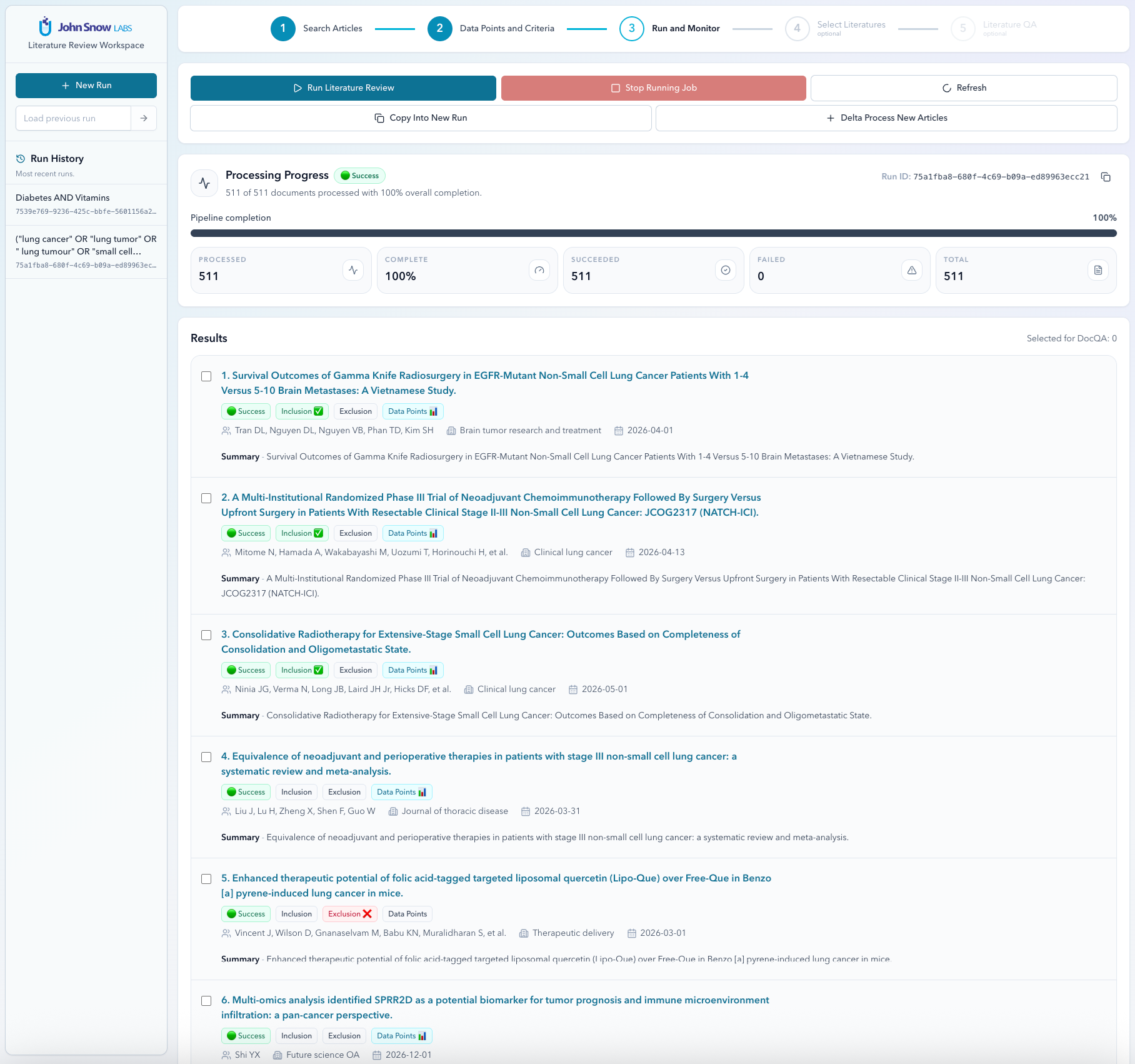Click the calendar icon next to 2026-05-01
The height and width of the screenshot is (1064, 1135).
tap(573, 690)
